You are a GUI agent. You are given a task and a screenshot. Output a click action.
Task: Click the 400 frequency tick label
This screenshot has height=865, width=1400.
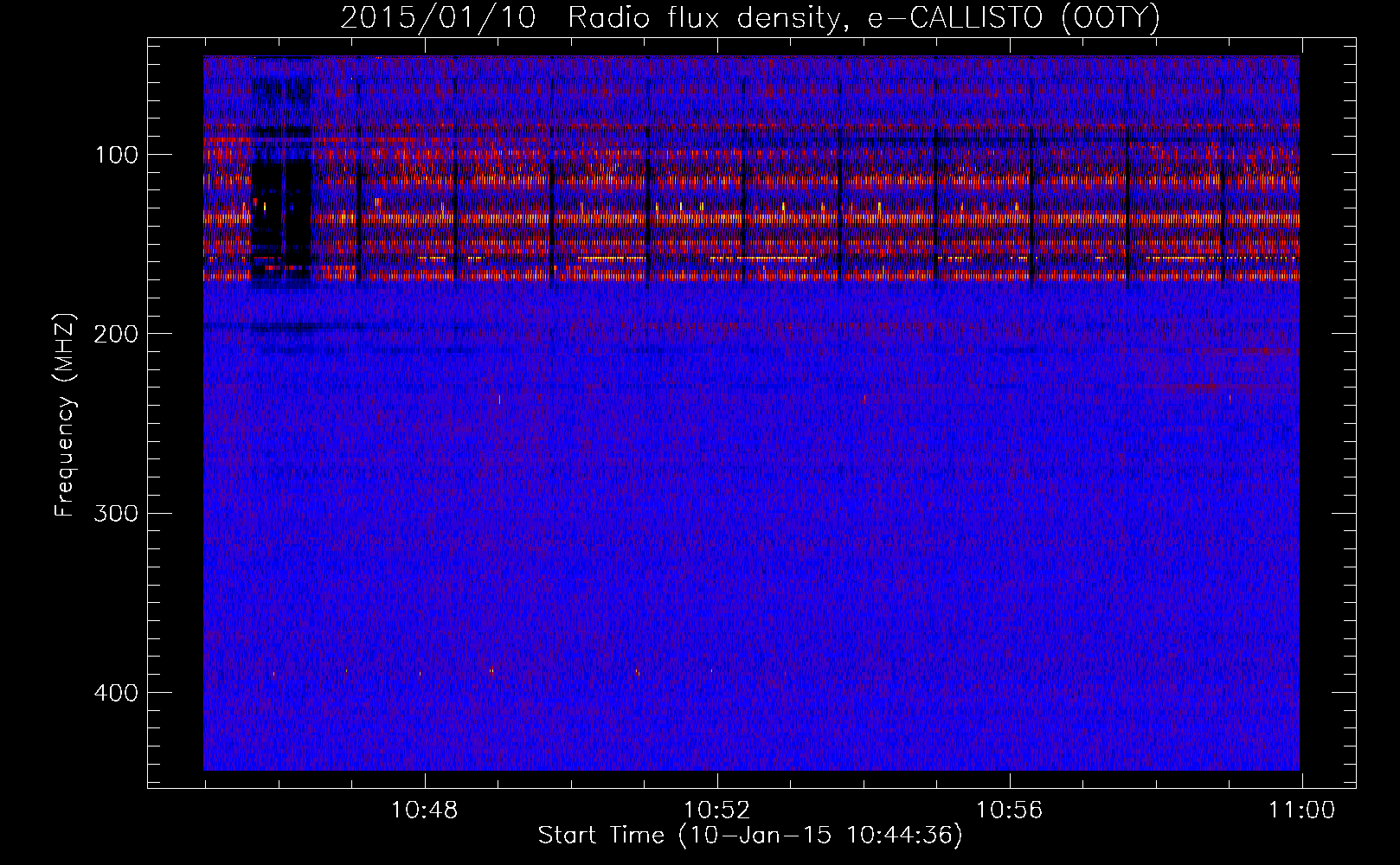tap(115, 693)
